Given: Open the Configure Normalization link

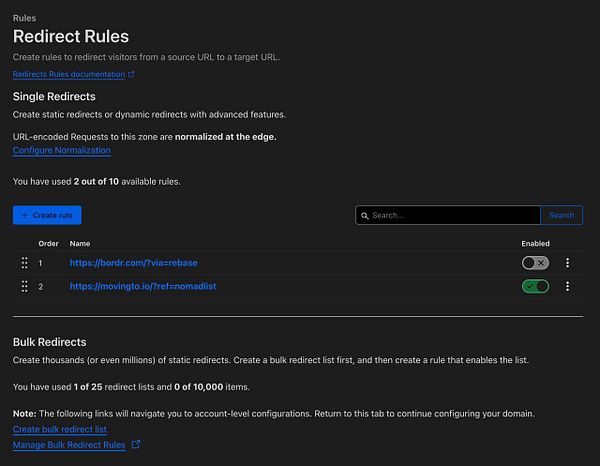Looking at the screenshot, I should coord(62,150).
